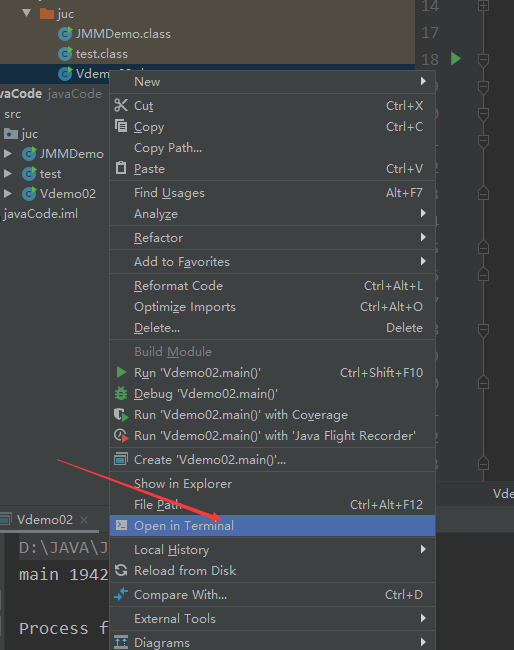Click the test class icon under src
The image size is (514, 650).
(29, 174)
